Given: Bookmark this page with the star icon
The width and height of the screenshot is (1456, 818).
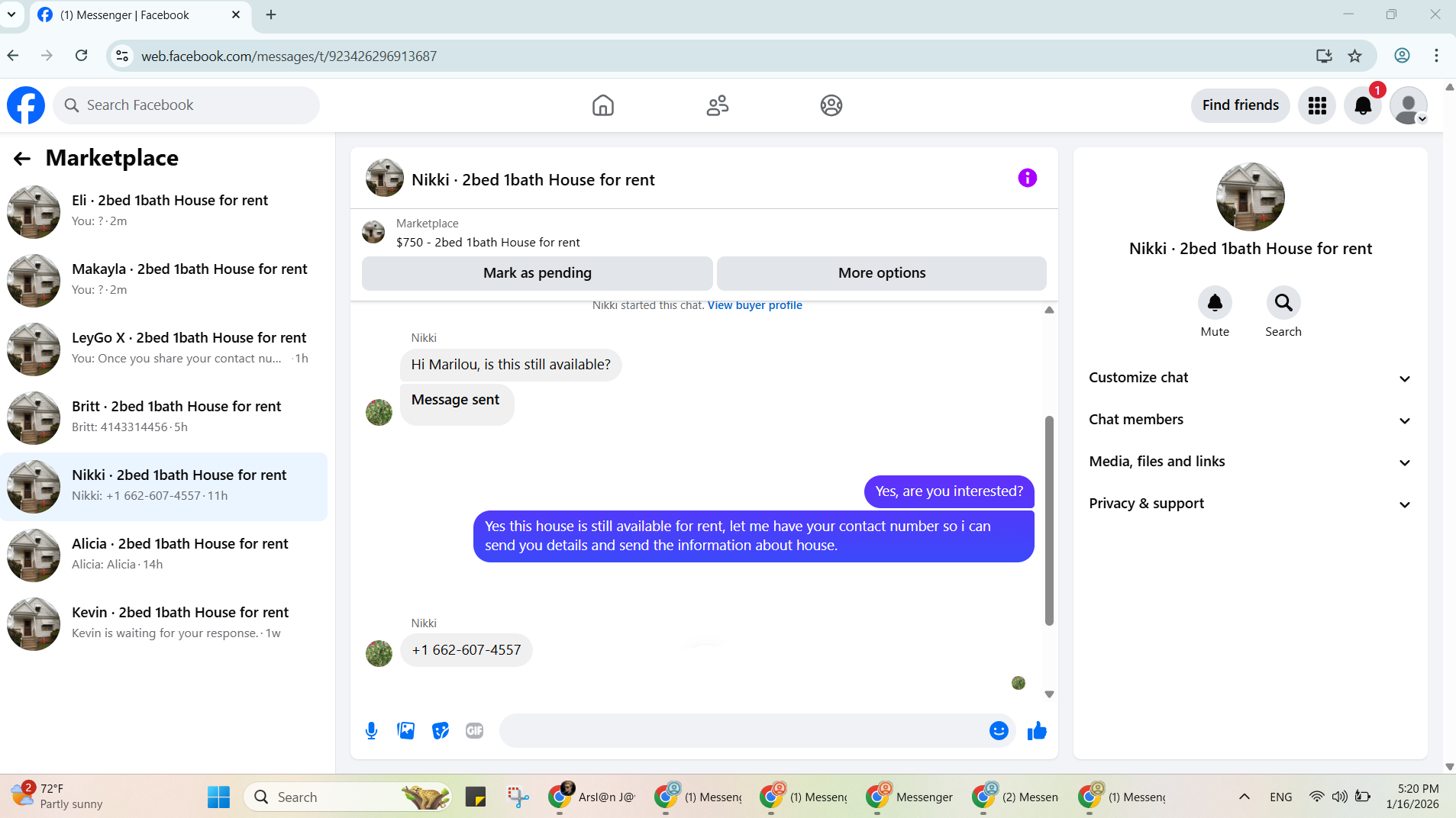Looking at the screenshot, I should coord(1355,56).
